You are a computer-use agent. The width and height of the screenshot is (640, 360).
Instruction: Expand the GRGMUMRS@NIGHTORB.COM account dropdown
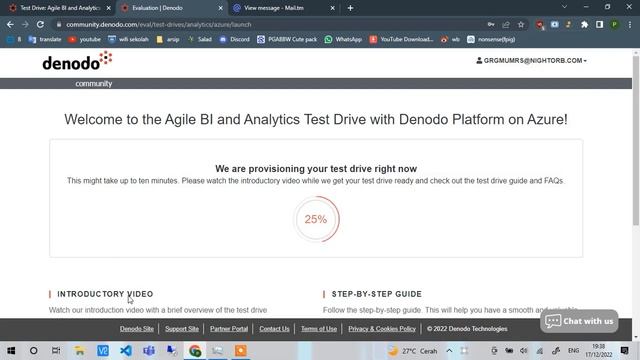tap(531, 60)
